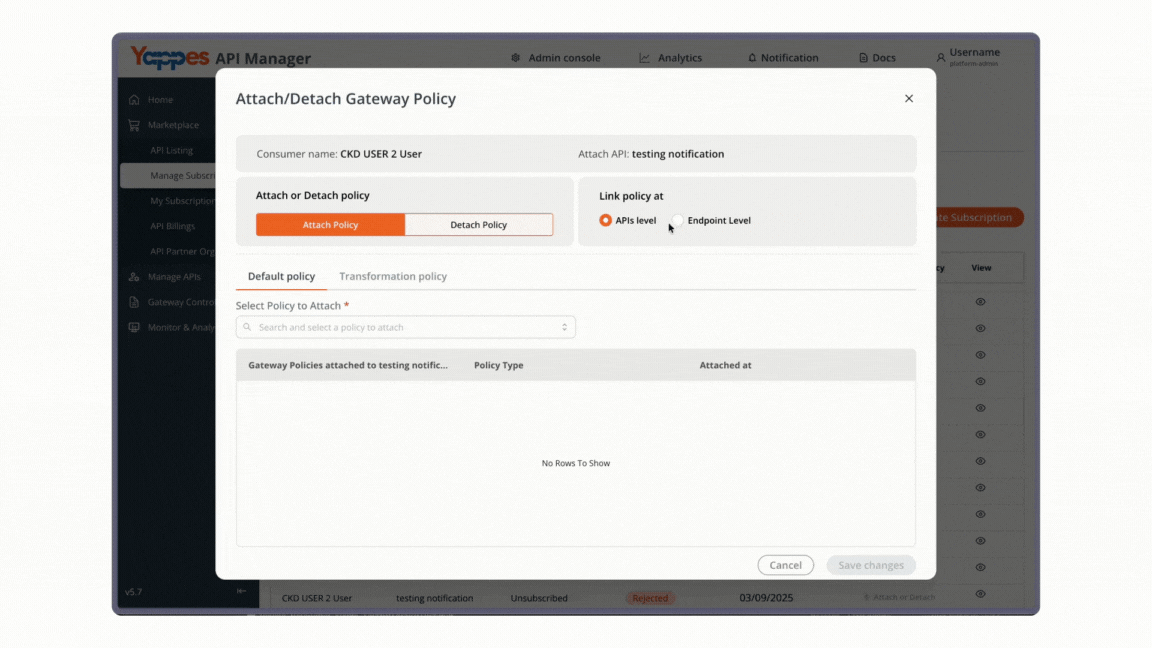Open Marketplace via its cart icon
Screen dimensions: 1152x648
[x=134, y=125]
